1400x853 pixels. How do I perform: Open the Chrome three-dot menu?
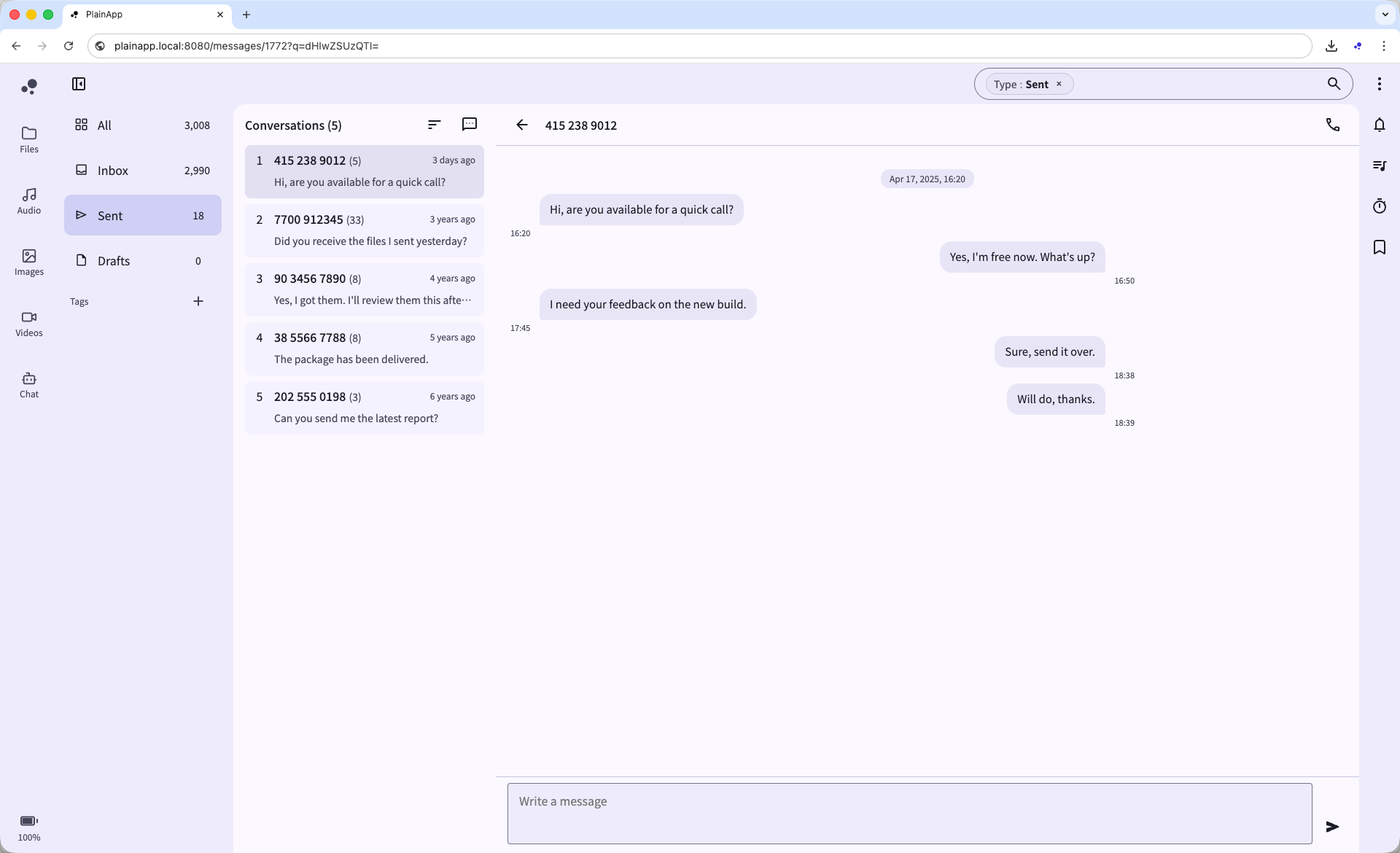1384,46
